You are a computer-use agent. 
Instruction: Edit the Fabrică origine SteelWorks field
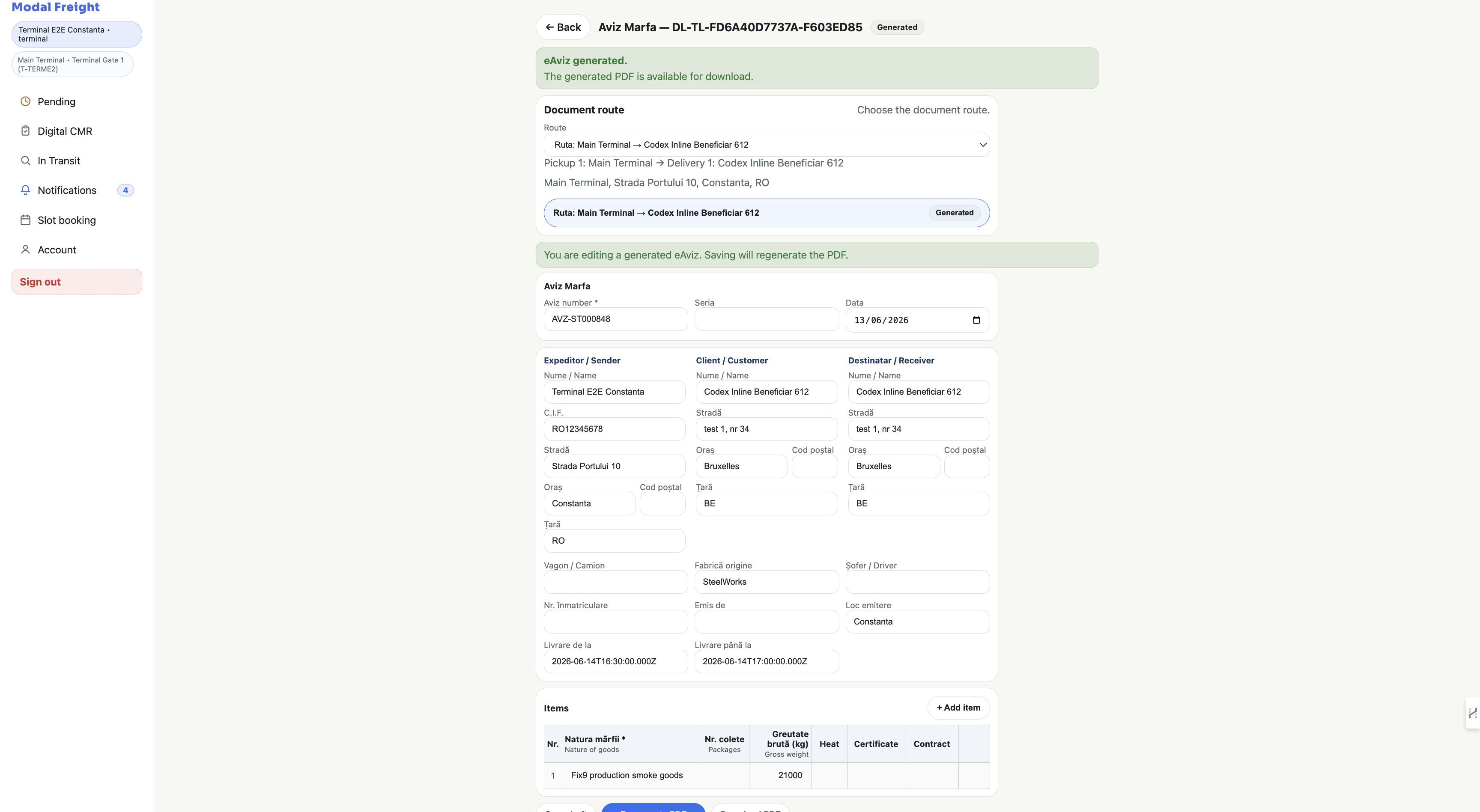[767, 582]
